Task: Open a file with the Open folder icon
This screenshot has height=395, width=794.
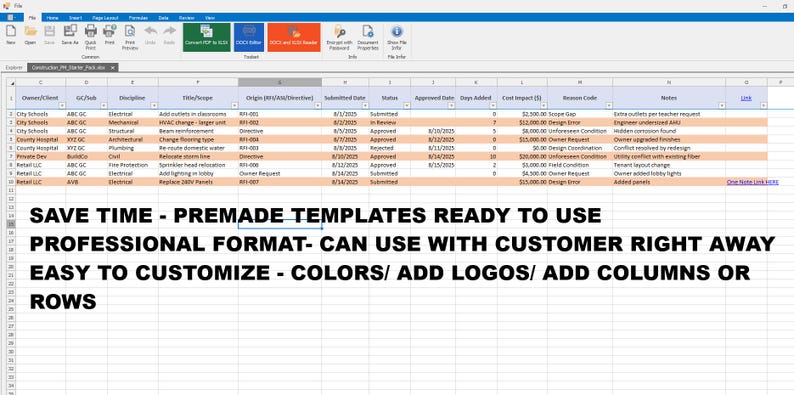Action: pos(30,34)
